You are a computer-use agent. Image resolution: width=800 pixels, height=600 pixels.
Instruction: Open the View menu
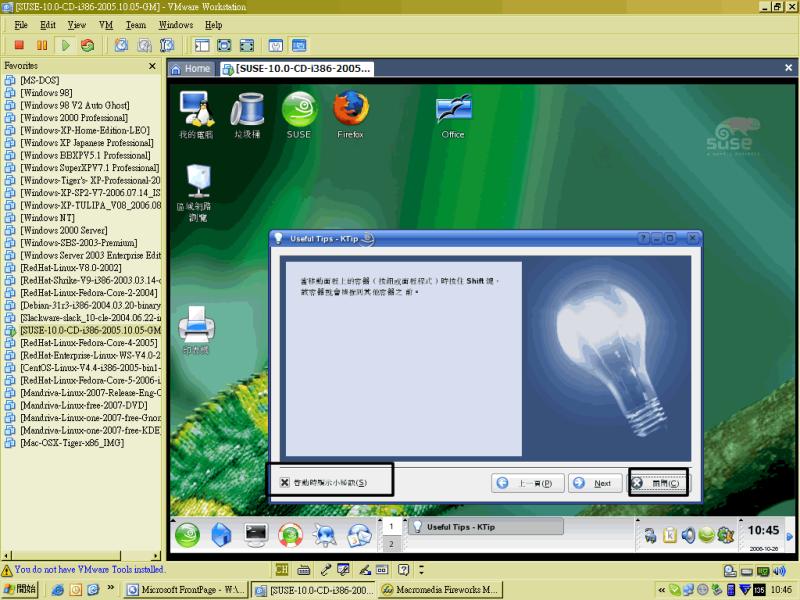click(x=77, y=25)
